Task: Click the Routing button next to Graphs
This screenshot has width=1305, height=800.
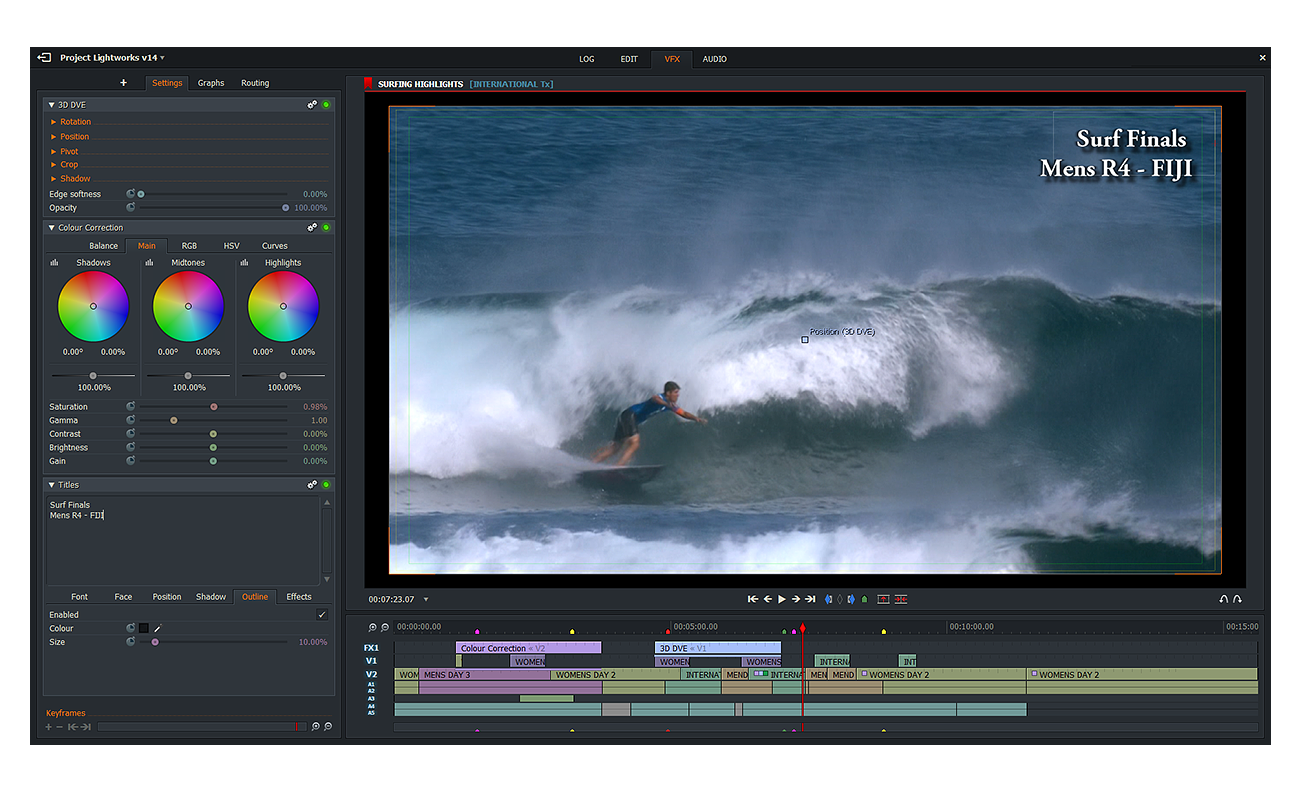Action: [254, 83]
